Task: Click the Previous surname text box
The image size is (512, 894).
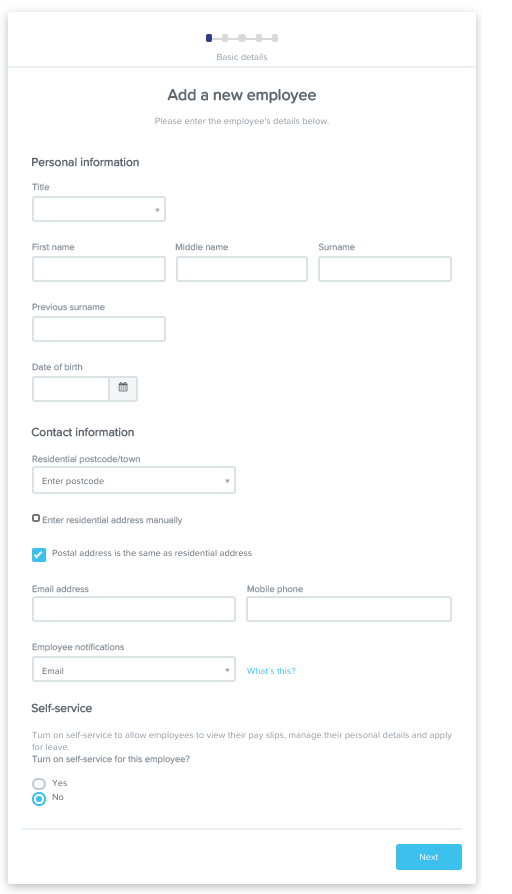Action: [x=99, y=329]
